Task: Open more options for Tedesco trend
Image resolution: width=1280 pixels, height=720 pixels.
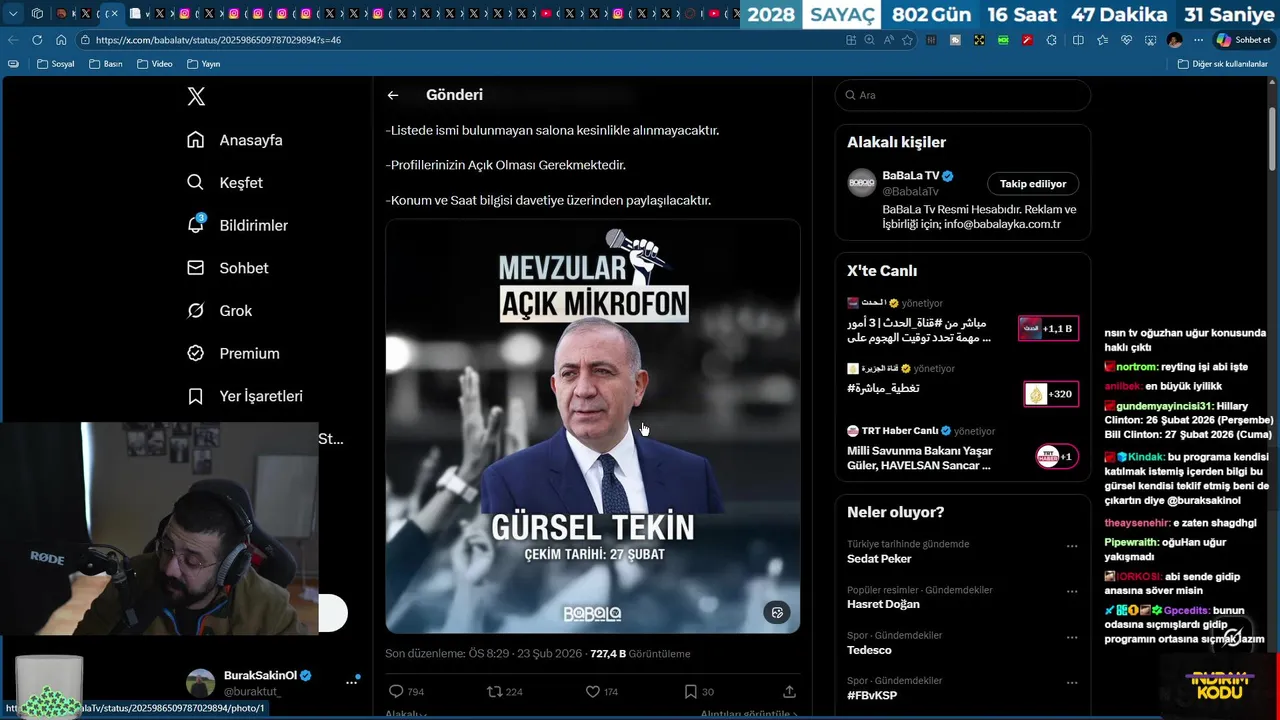Action: click(x=1072, y=637)
